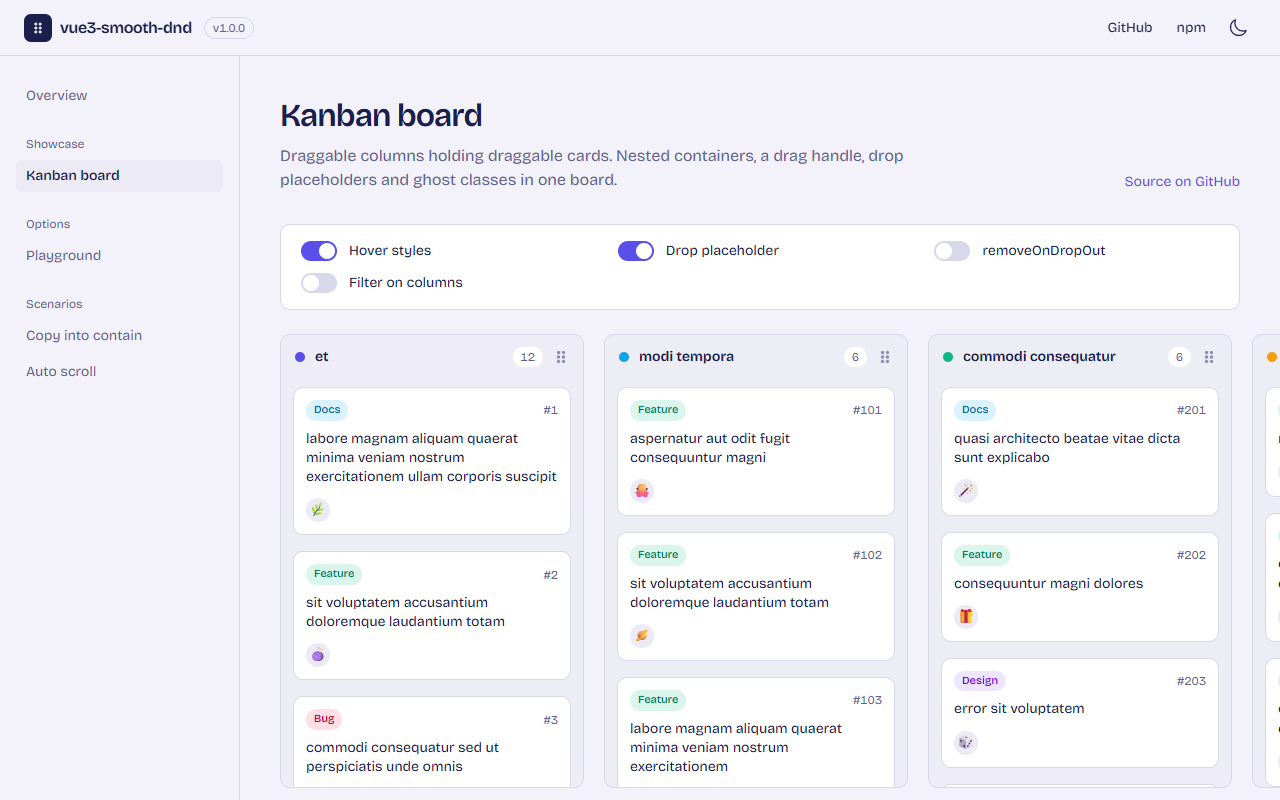The image size is (1280, 800).
Task: Click the blue dot of modi tempora column
Action: 624,357
